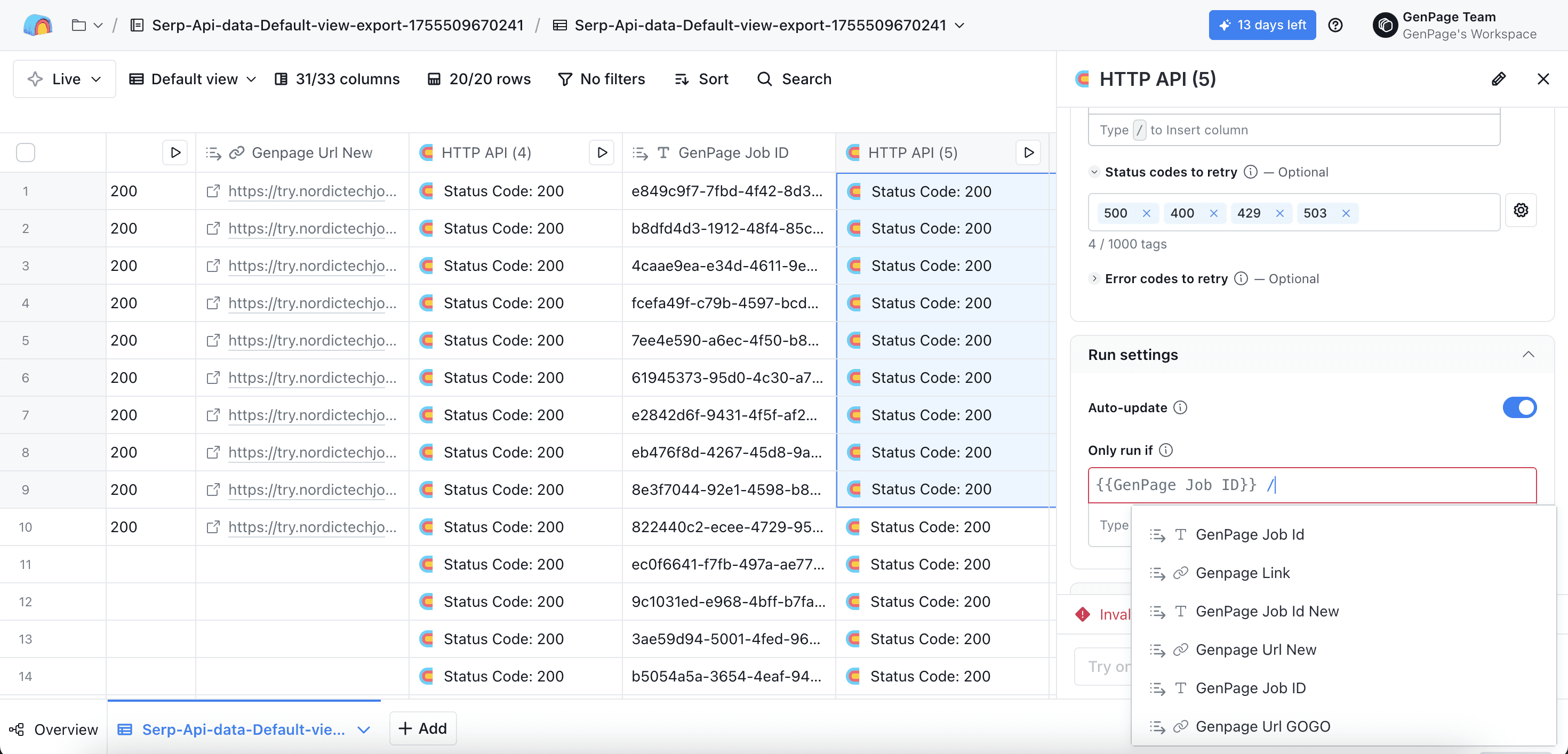Open the help question mark icon
Image resolution: width=1568 pixels, height=754 pixels.
tap(1335, 25)
